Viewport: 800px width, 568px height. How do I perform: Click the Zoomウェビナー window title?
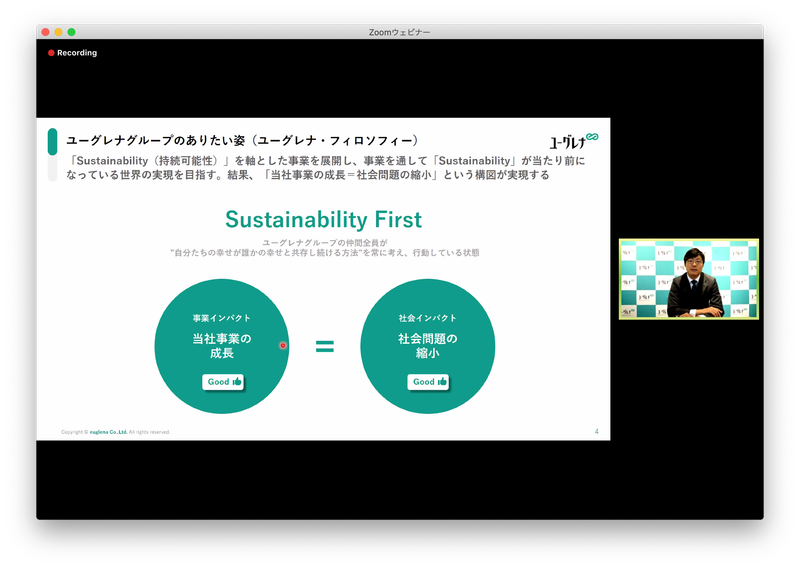(x=399, y=32)
